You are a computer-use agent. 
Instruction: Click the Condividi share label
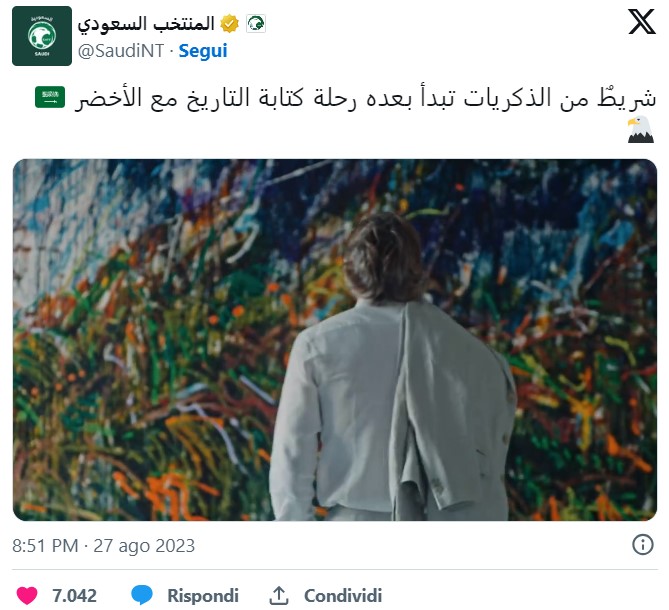coord(343,595)
